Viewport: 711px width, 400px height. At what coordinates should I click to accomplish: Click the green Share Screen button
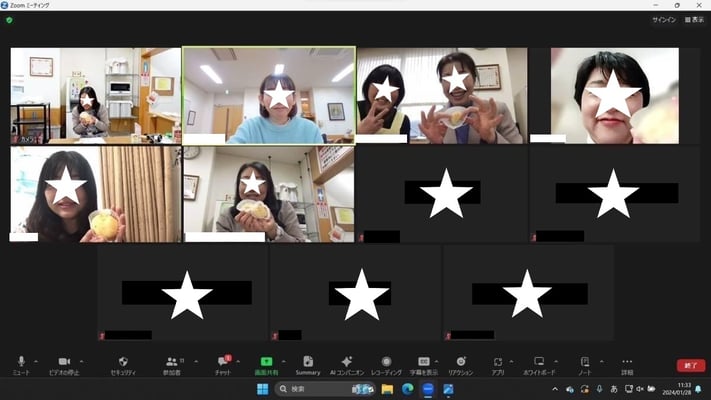[266, 362]
